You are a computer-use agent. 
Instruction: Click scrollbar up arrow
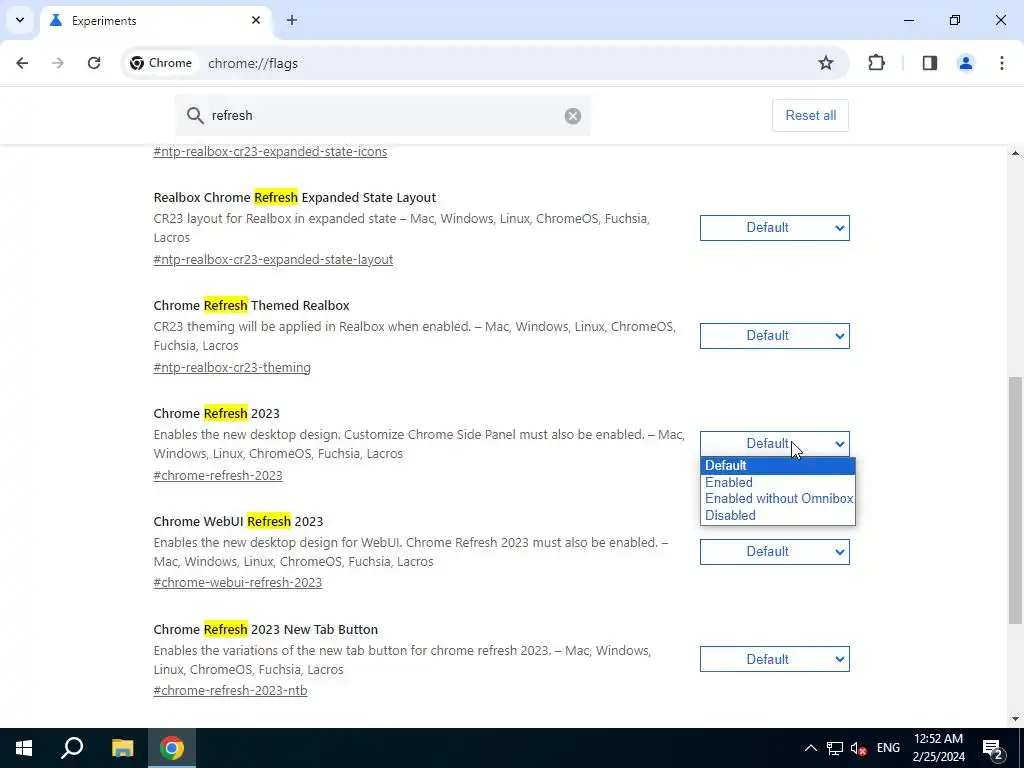tap(1015, 153)
